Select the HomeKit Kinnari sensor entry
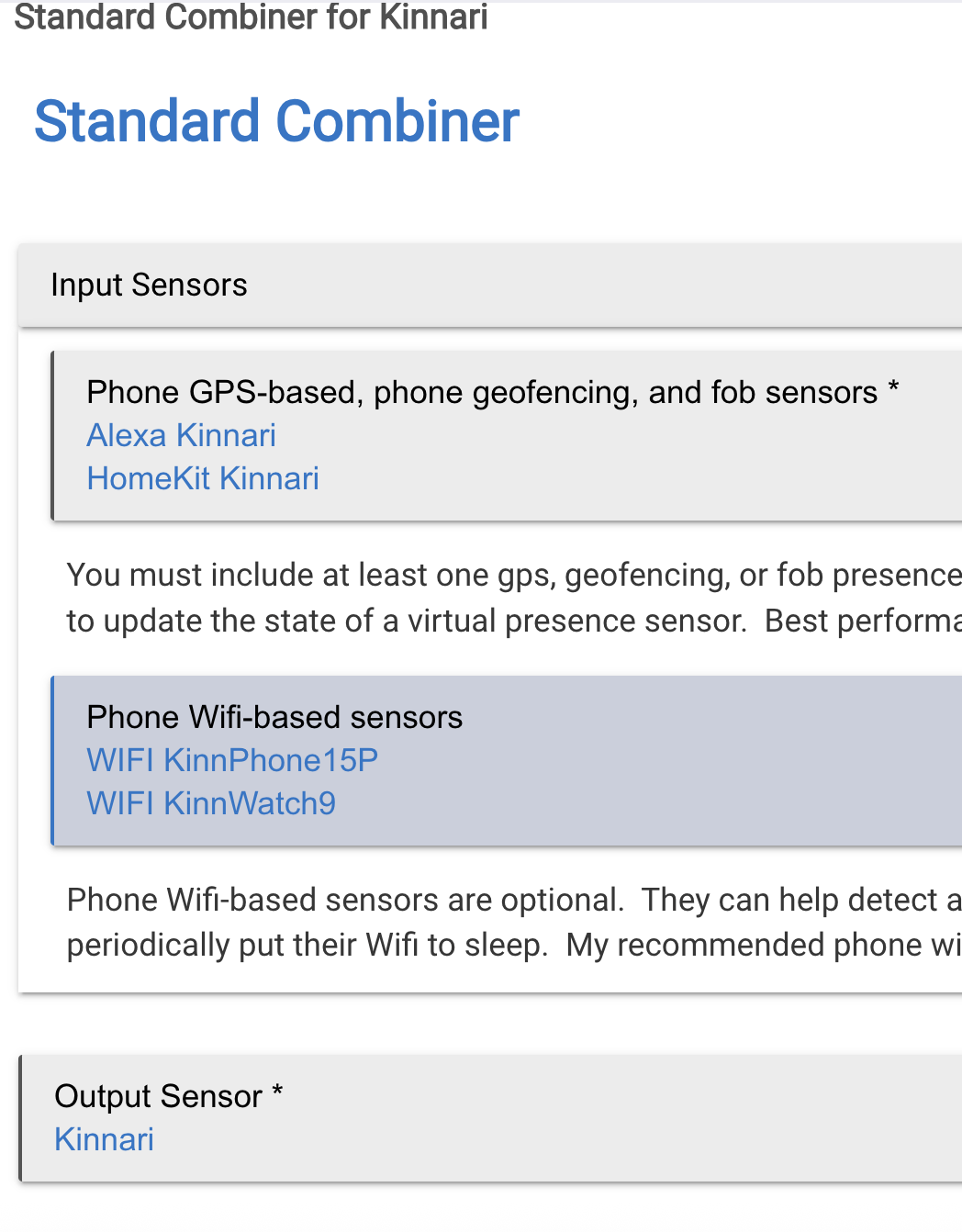The width and height of the screenshot is (962, 1232). click(x=203, y=478)
